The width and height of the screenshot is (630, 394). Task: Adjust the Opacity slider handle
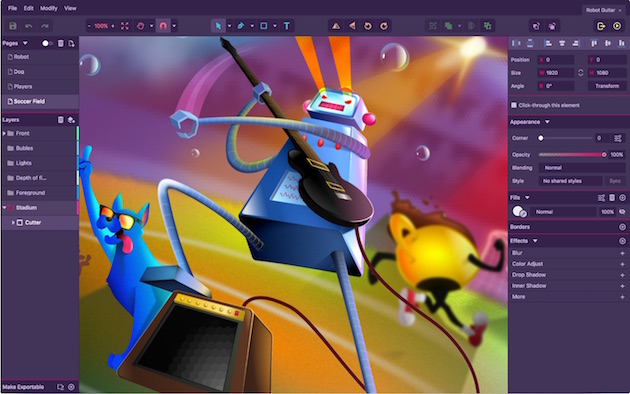pyautogui.click(x=603, y=155)
